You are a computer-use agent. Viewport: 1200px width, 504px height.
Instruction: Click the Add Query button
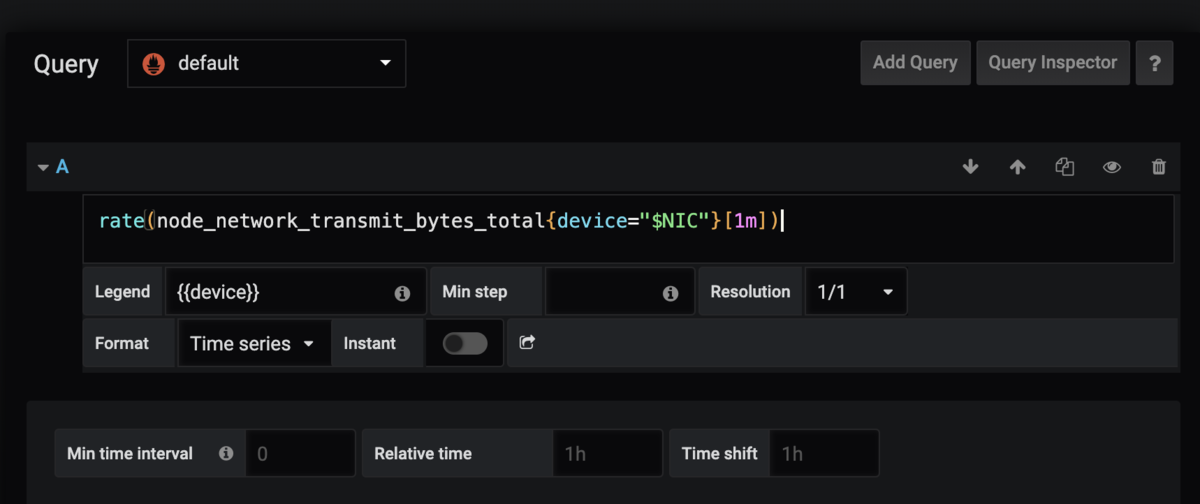(915, 62)
